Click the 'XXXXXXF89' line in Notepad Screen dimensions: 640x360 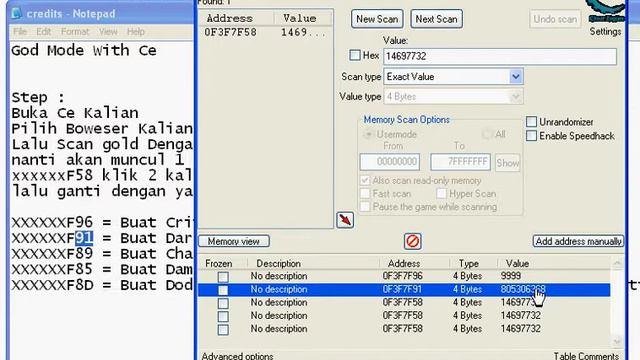click(102, 253)
